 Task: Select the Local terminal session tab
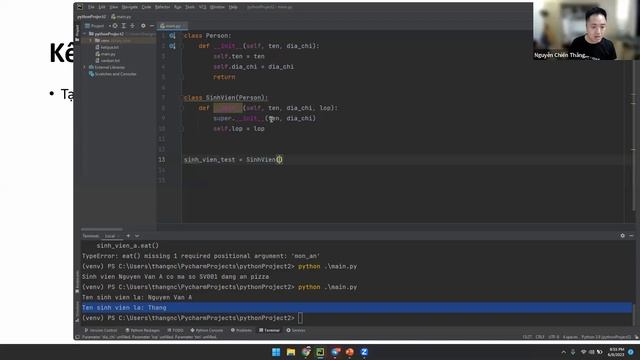110,236
